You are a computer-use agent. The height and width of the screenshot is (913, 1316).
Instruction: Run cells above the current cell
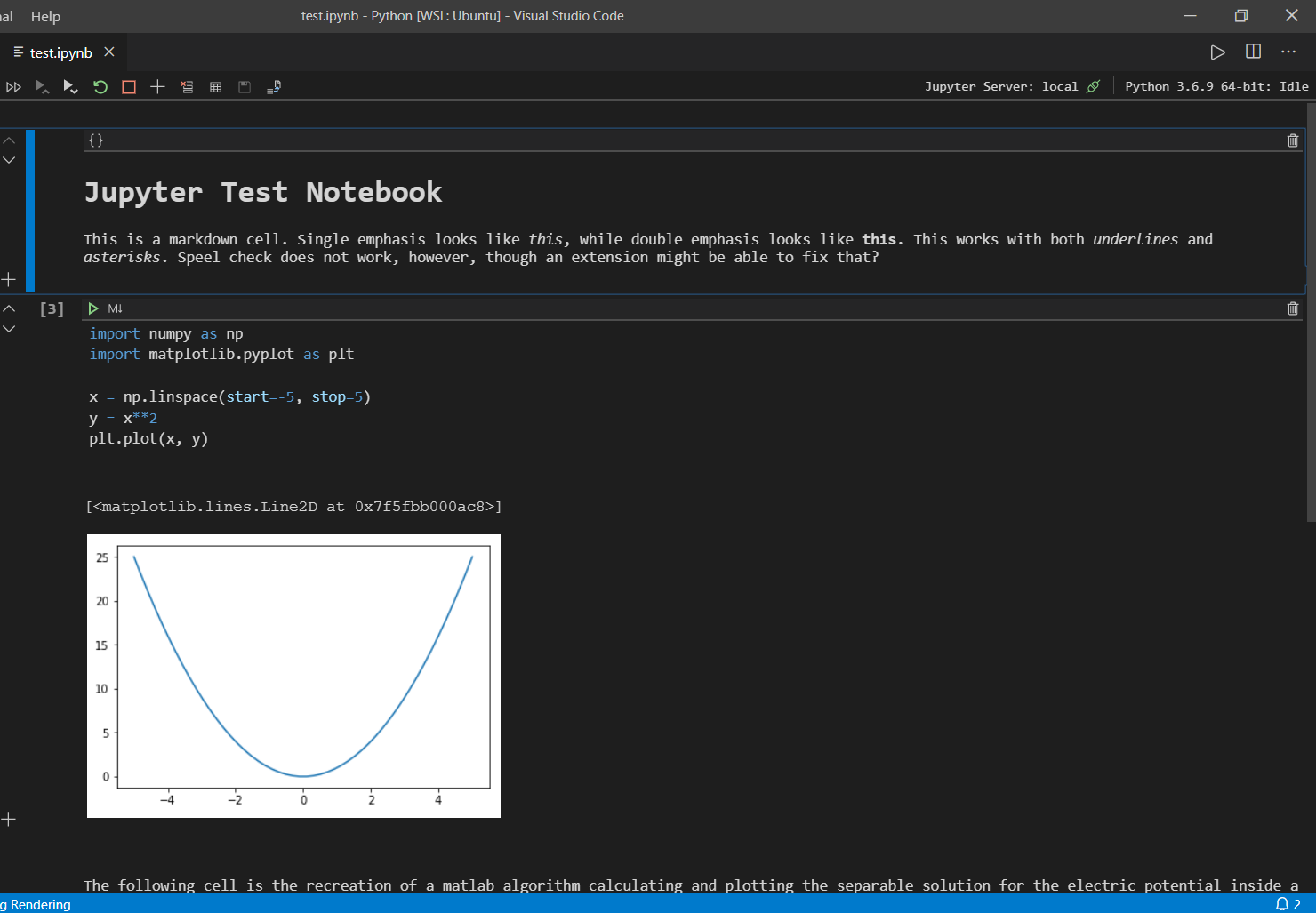coord(41,87)
